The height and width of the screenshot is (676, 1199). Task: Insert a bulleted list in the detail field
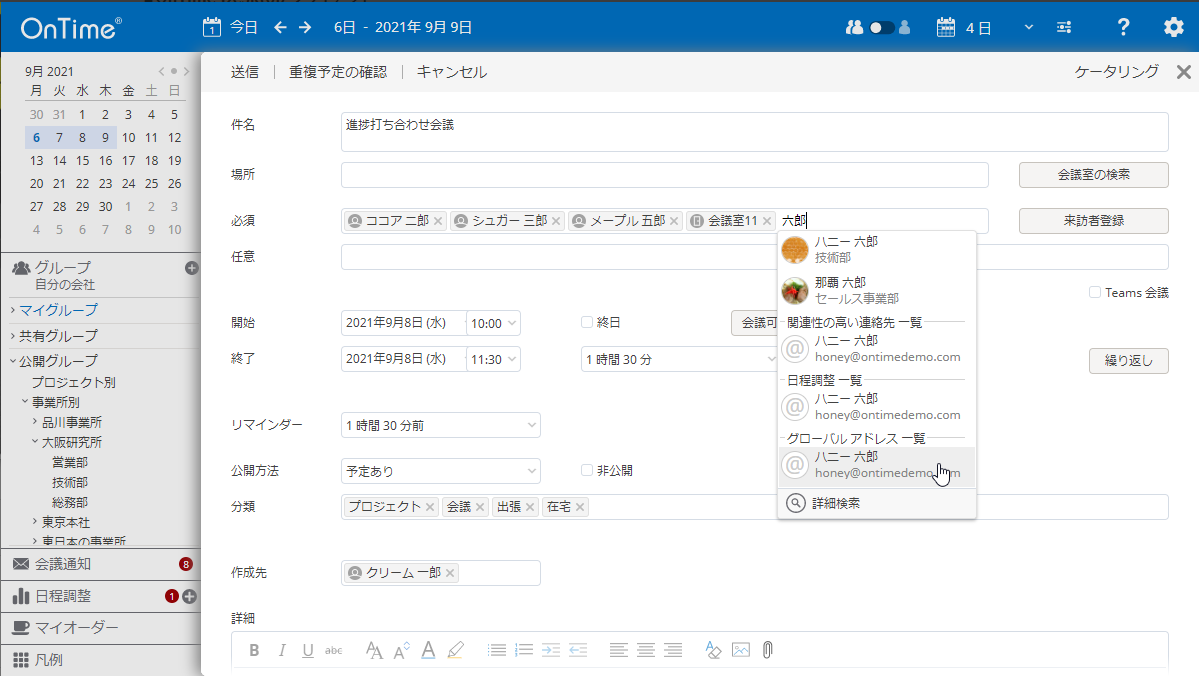pyautogui.click(x=496, y=650)
